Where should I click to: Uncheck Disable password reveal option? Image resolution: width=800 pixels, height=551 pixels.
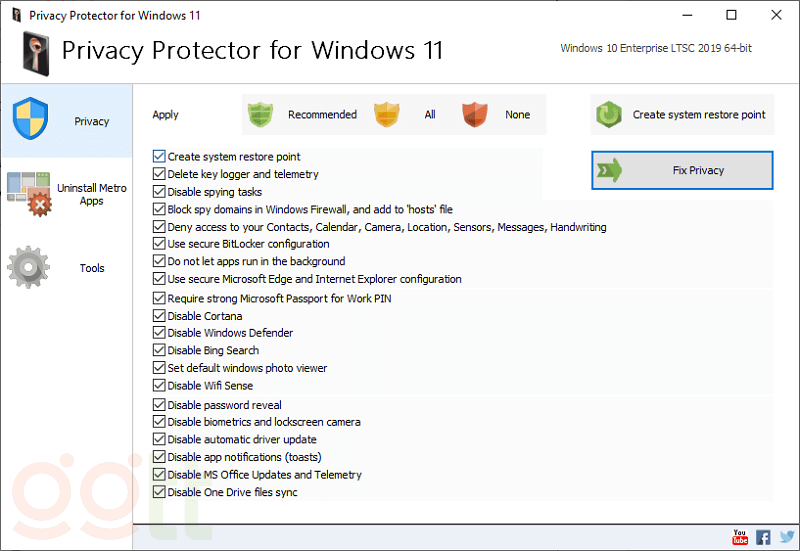(159, 405)
